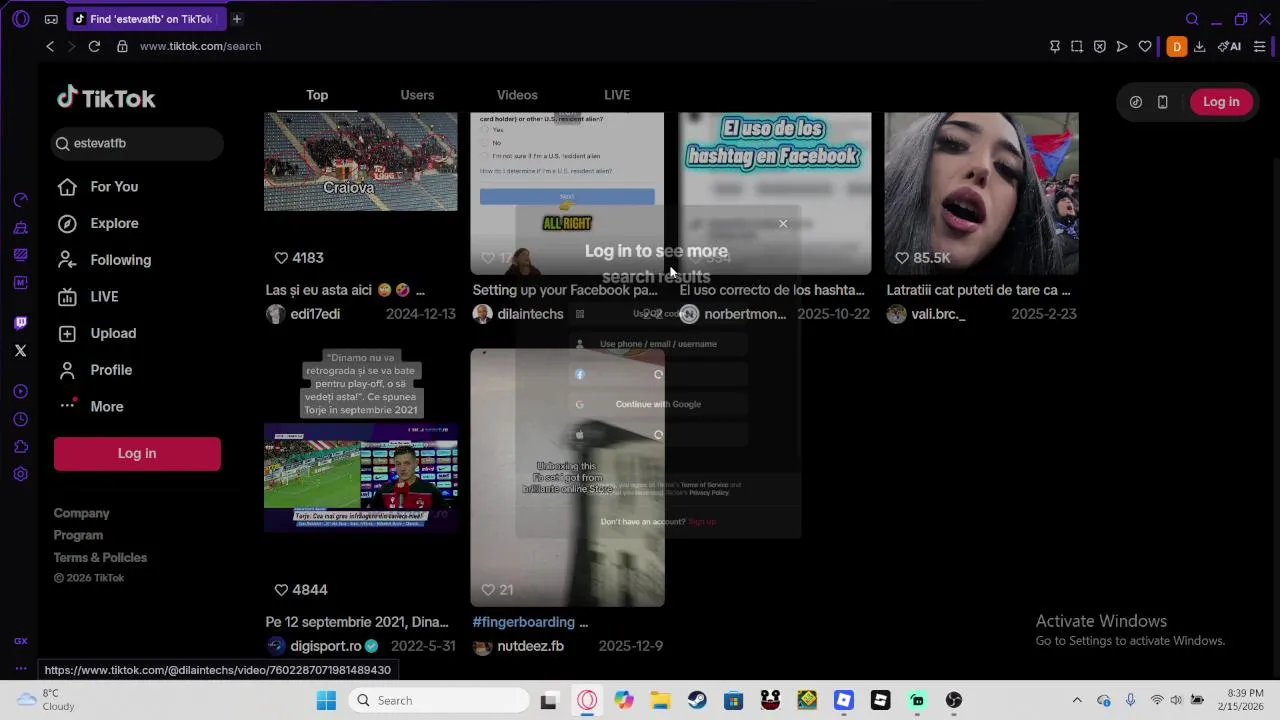Click the Log in button in the header
The width and height of the screenshot is (1280, 720).
pos(1221,102)
